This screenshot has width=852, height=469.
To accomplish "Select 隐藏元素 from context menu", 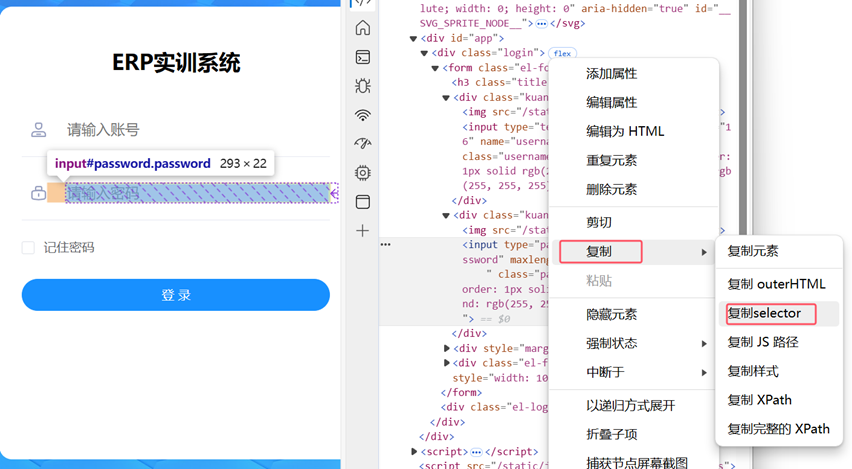I will pos(611,315).
